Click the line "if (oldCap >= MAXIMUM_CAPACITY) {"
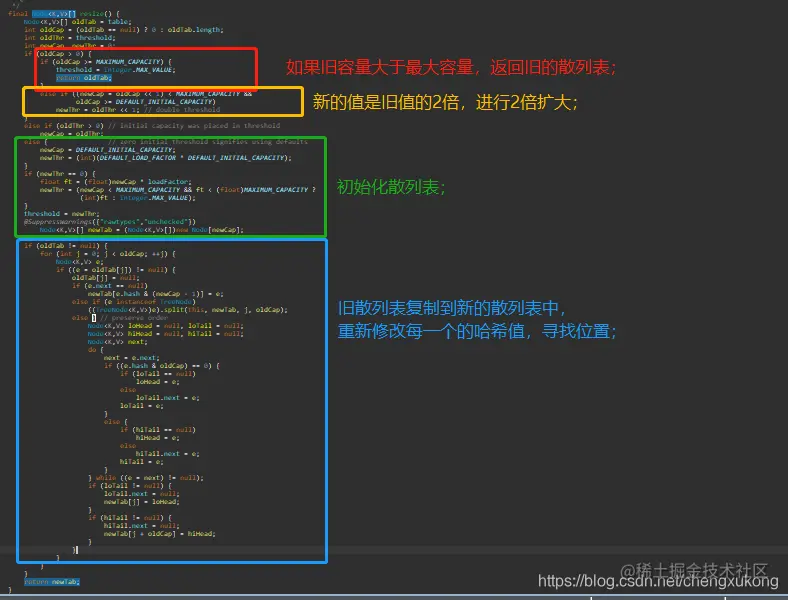Image resolution: width=788 pixels, height=600 pixels. [106, 62]
